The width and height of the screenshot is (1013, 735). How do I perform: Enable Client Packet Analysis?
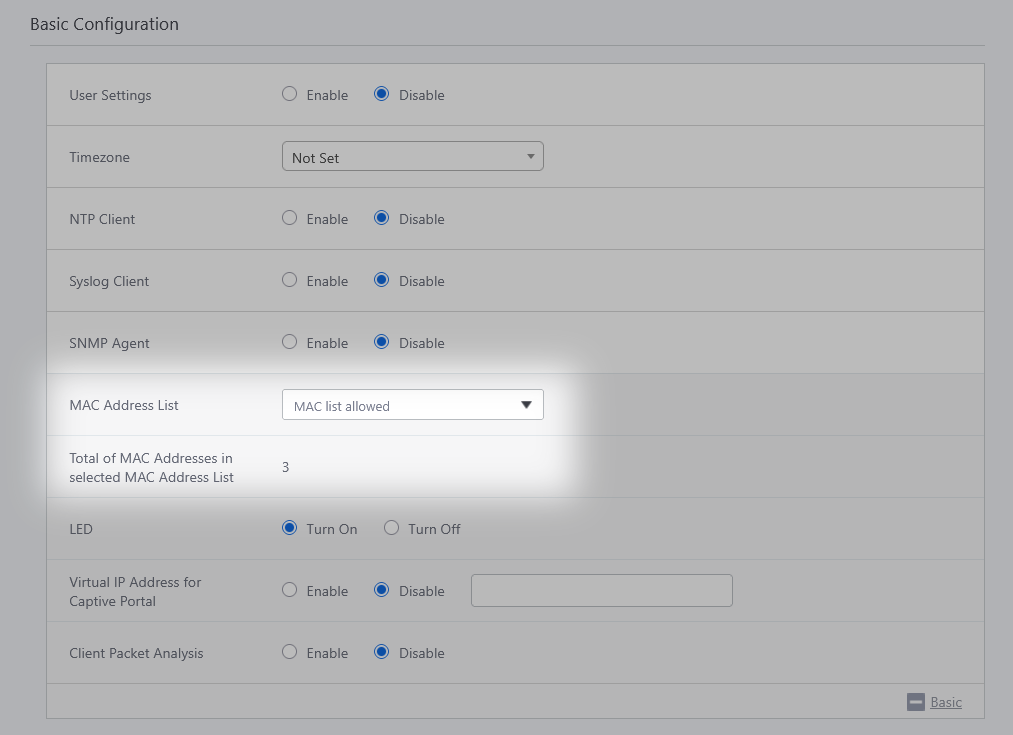290,652
